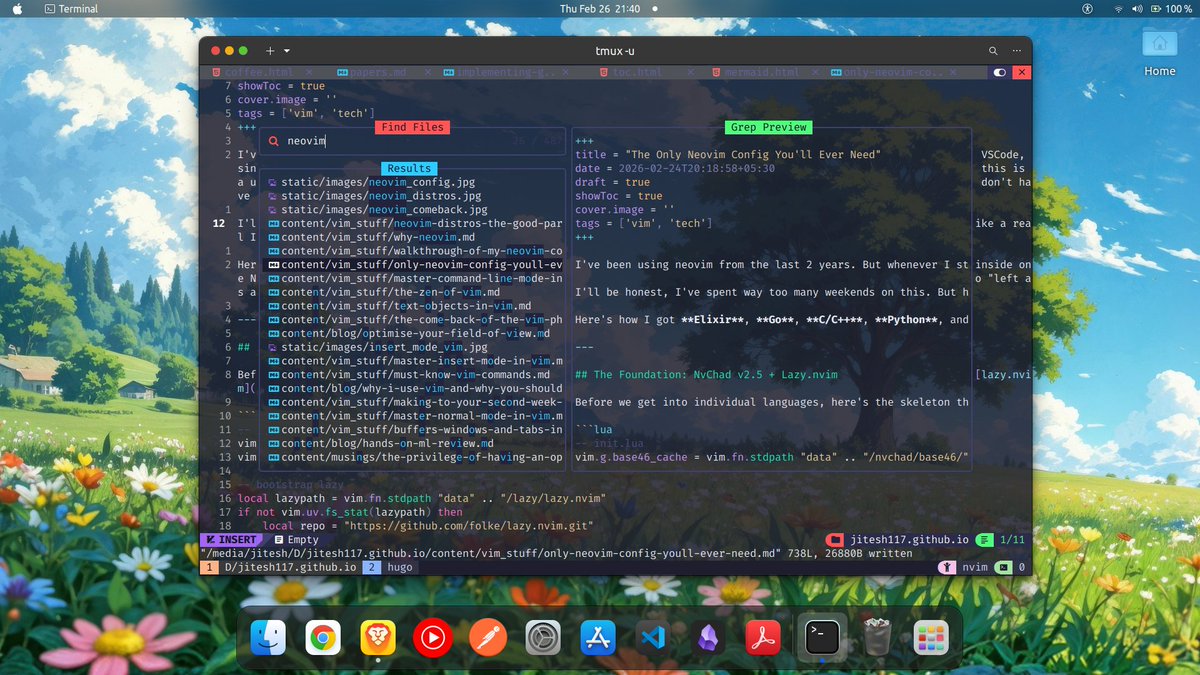Launch YouTube Music from the dock

432,636
